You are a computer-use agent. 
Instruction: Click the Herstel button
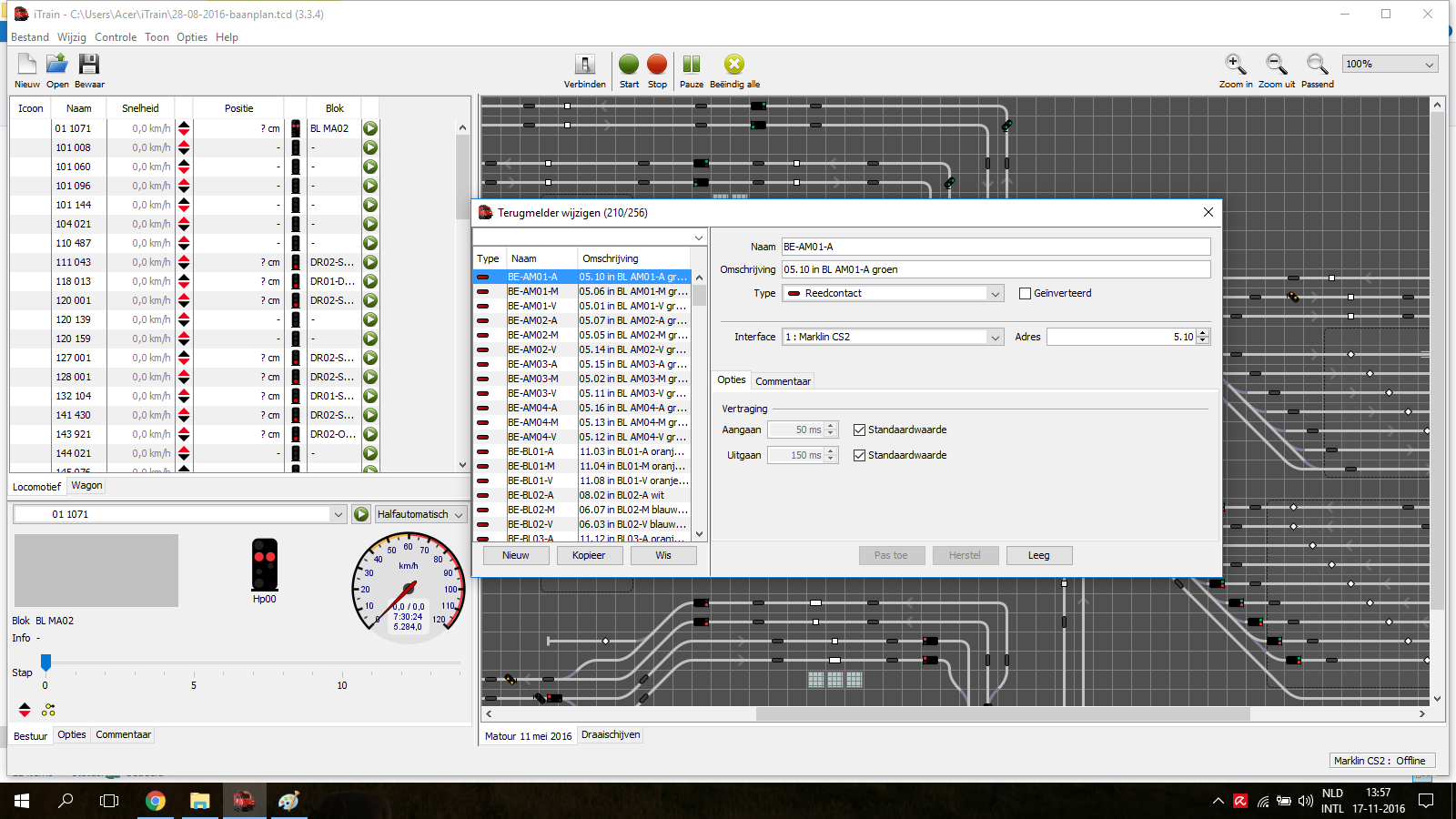965,555
